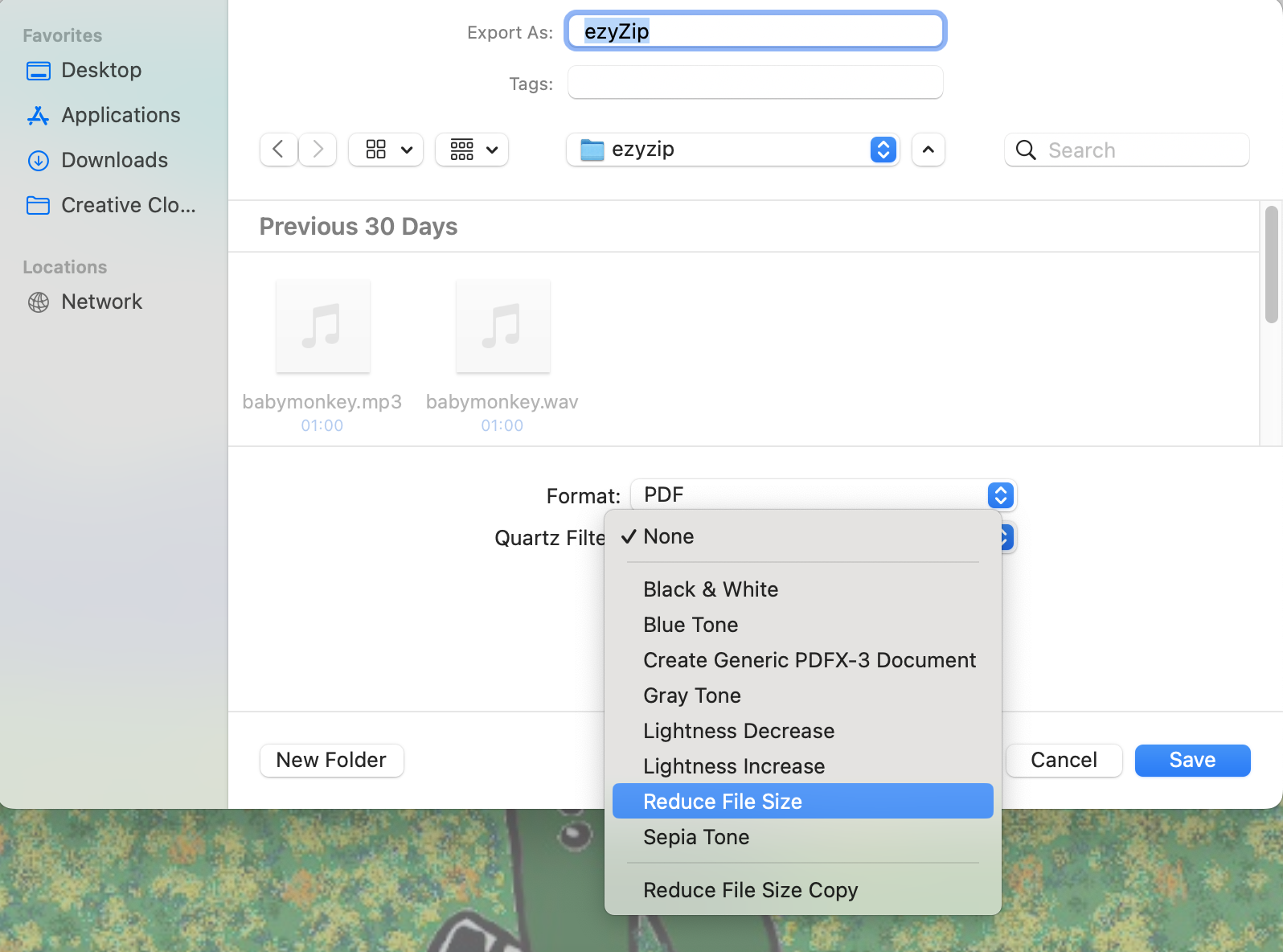Screen dimensions: 1283x952
Task: Choose Create Generic PDFX-3 Document
Action: [x=802, y=660]
